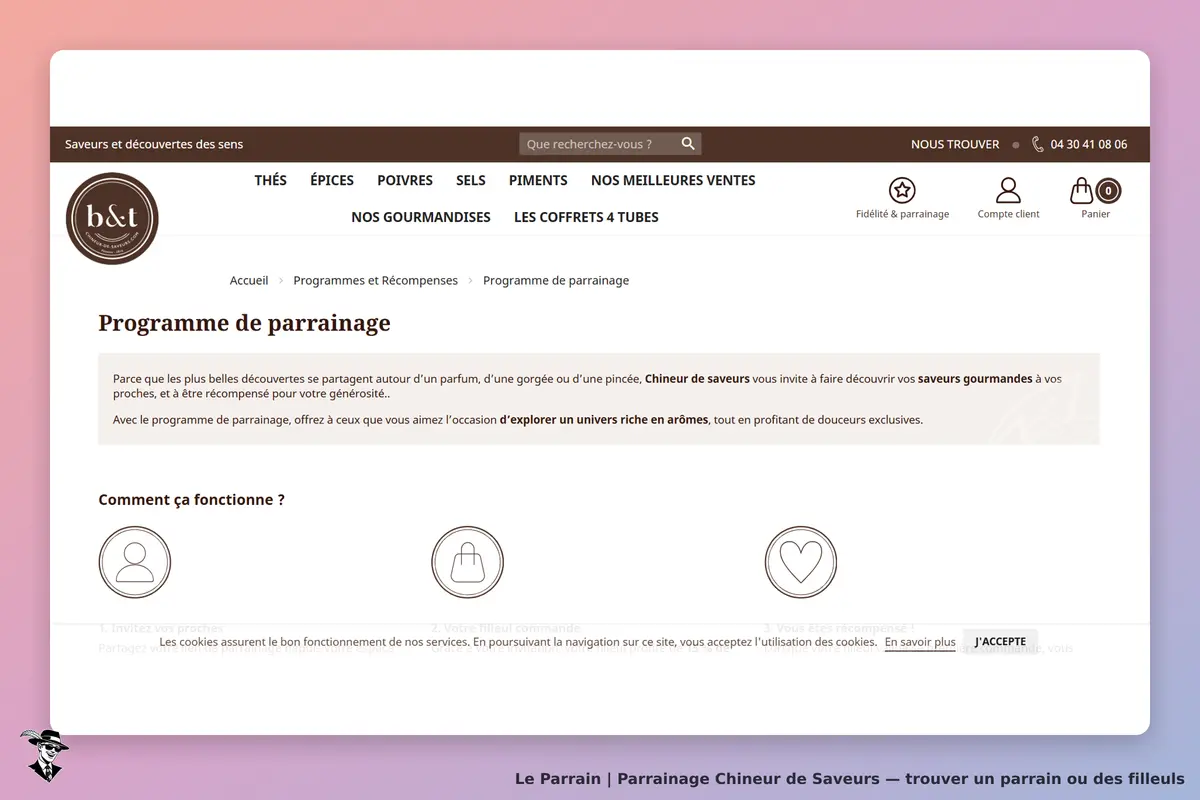Click the search magnifier icon

(688, 144)
